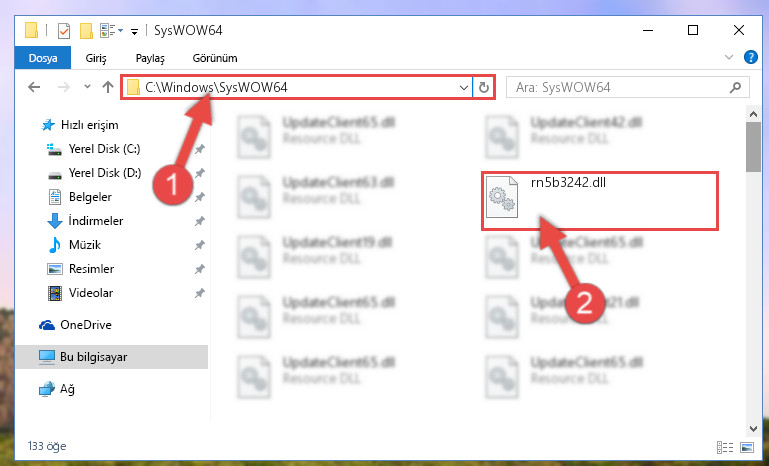Open rn5b3242.dll file icon
This screenshot has height=466, width=769.
tap(501, 197)
